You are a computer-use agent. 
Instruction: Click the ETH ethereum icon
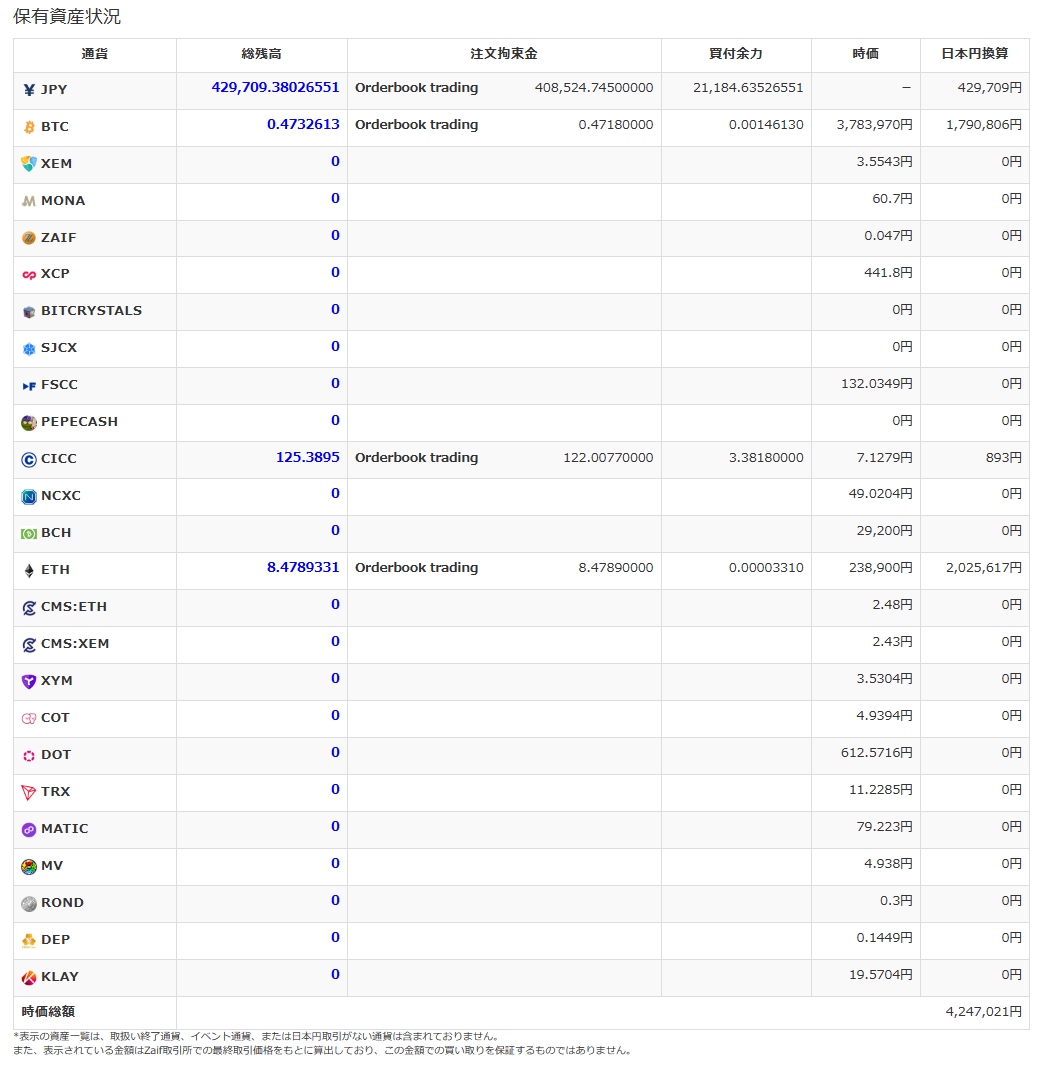[x=29, y=571]
